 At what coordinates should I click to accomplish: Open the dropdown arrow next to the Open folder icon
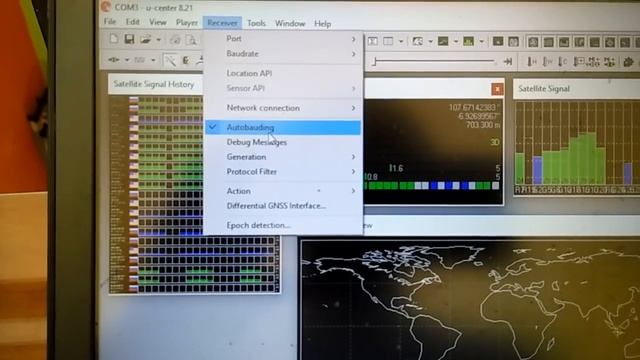[x=159, y=40]
